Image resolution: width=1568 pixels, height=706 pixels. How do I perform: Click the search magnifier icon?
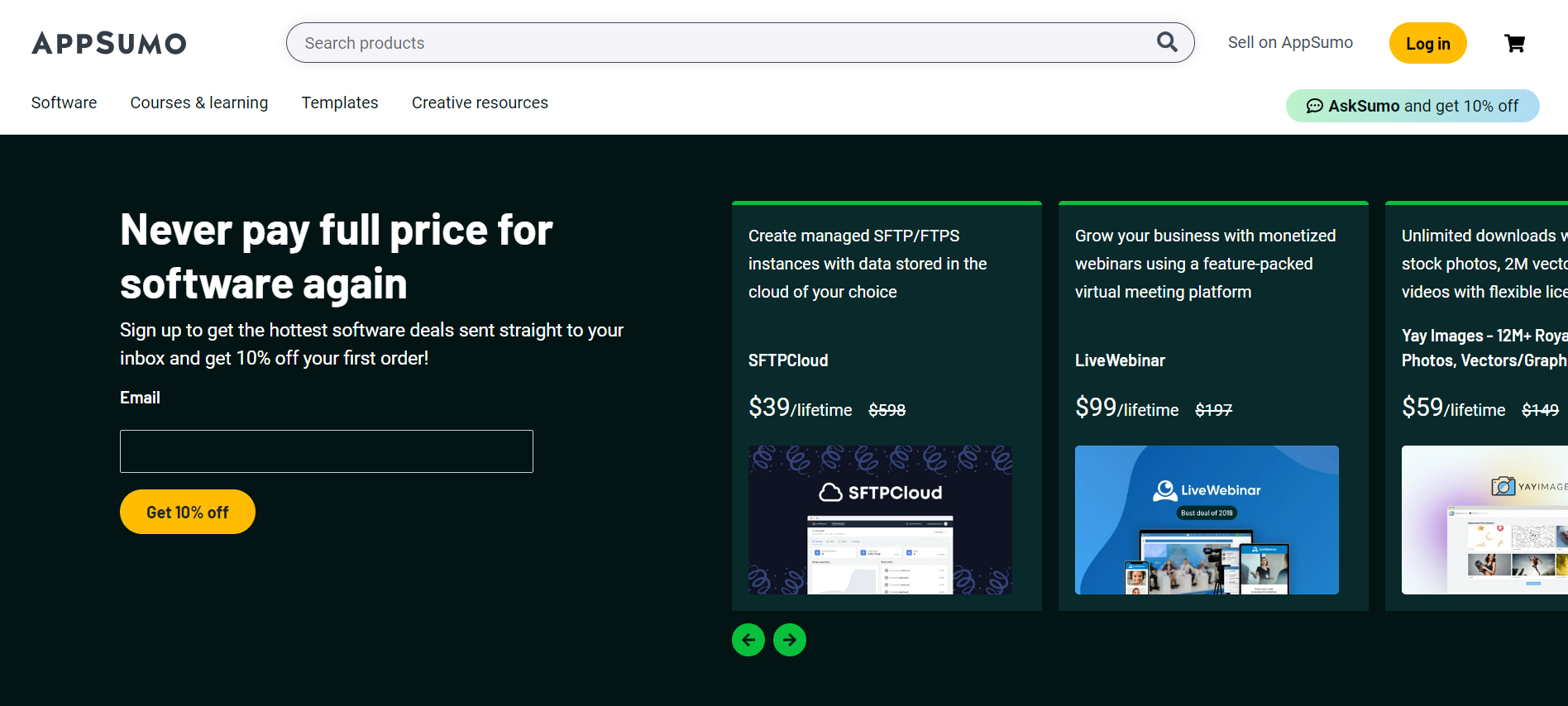tap(1167, 42)
